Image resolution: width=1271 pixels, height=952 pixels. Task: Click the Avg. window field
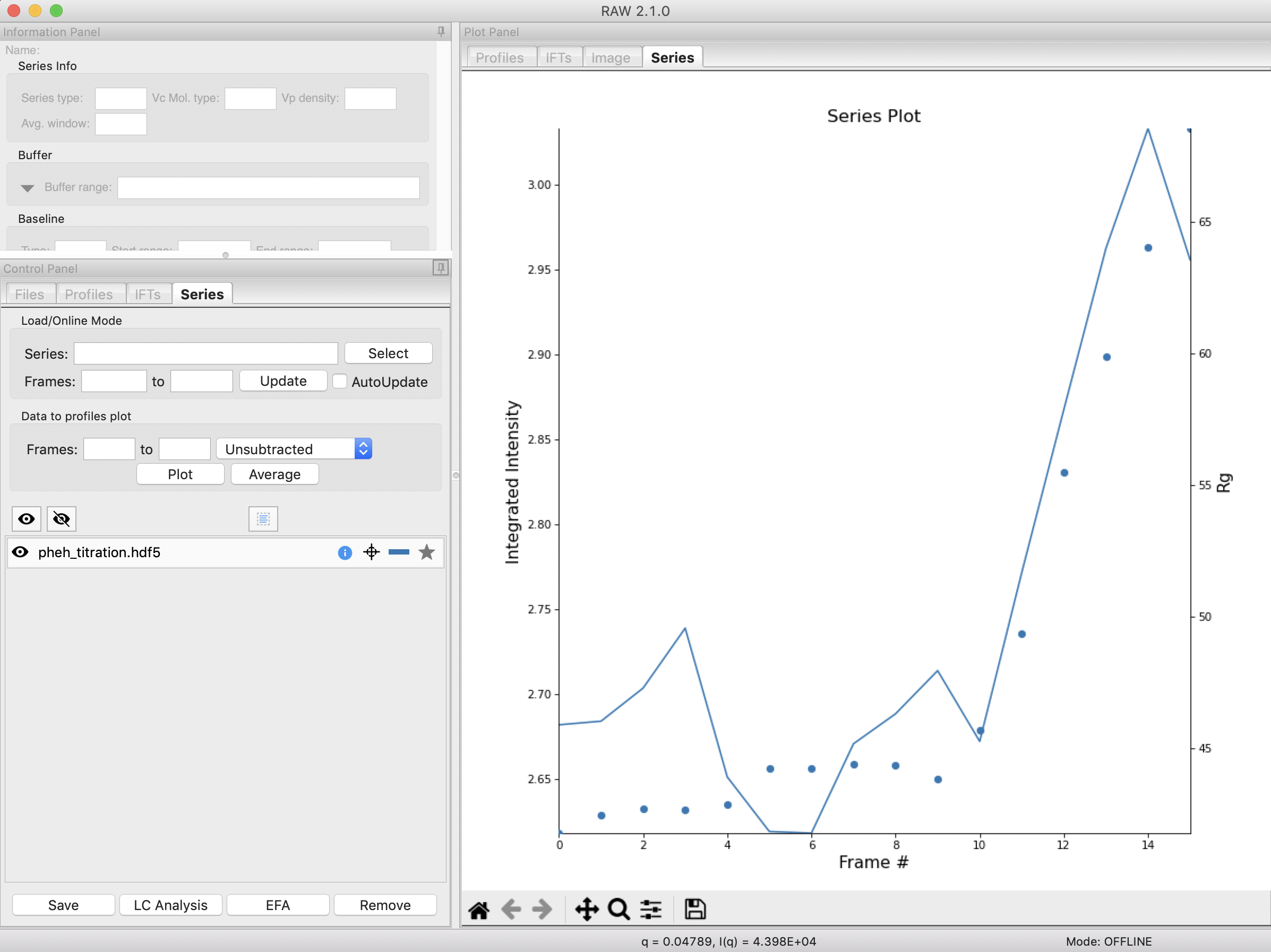(x=121, y=124)
